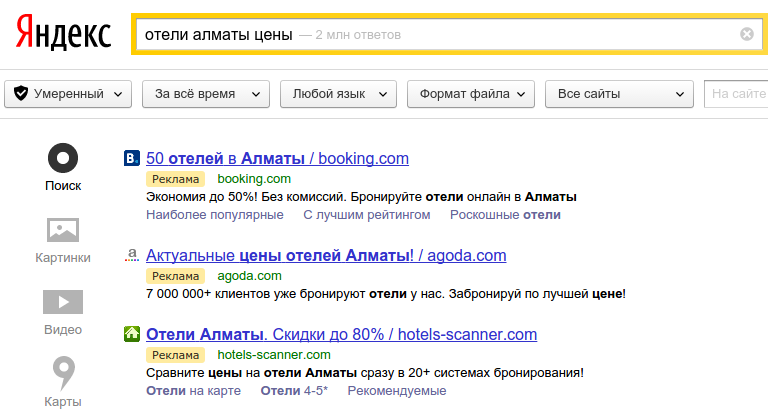
Task: Follow the С лучшим рейтингом sitelink
Action: tap(367, 215)
